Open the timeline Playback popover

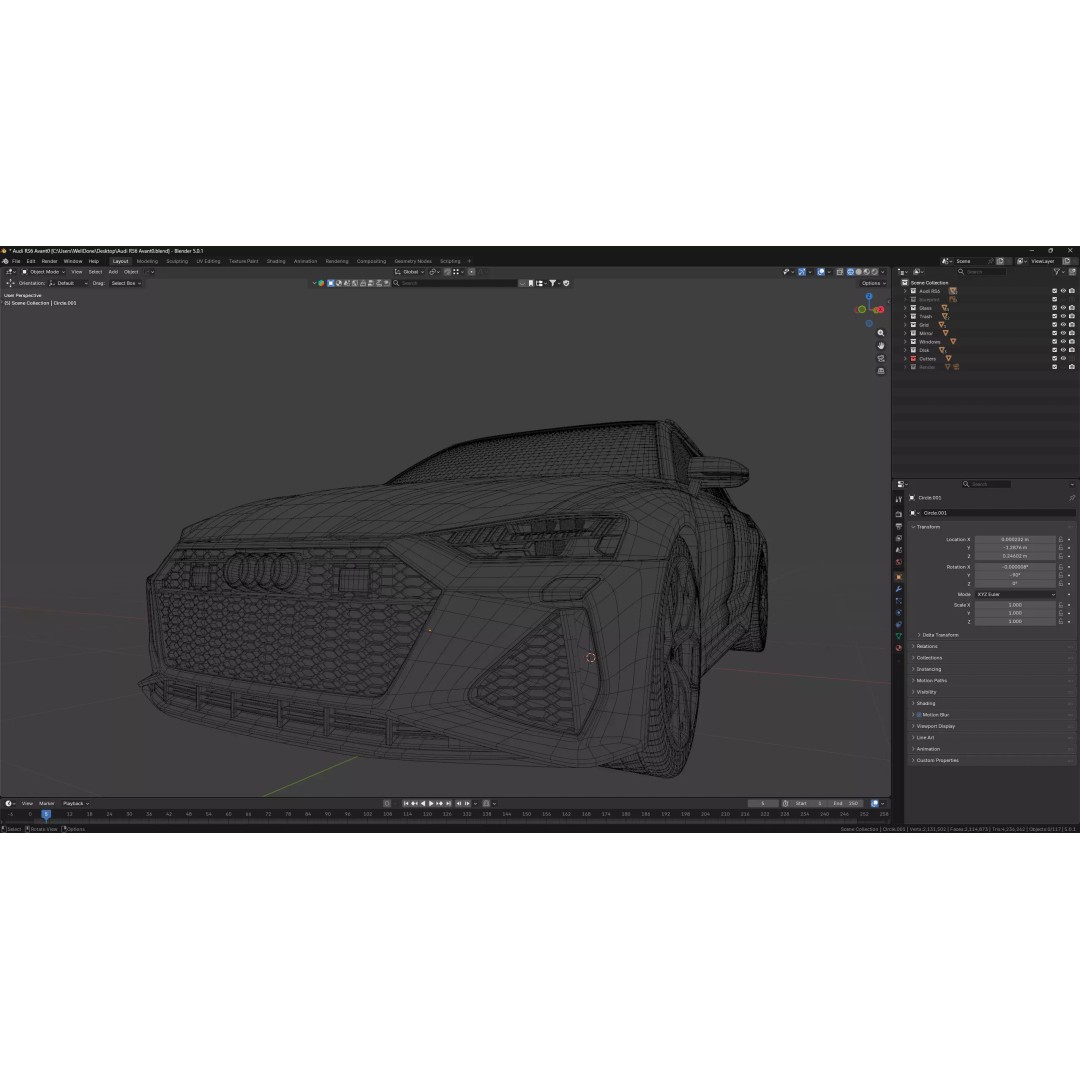(76, 804)
